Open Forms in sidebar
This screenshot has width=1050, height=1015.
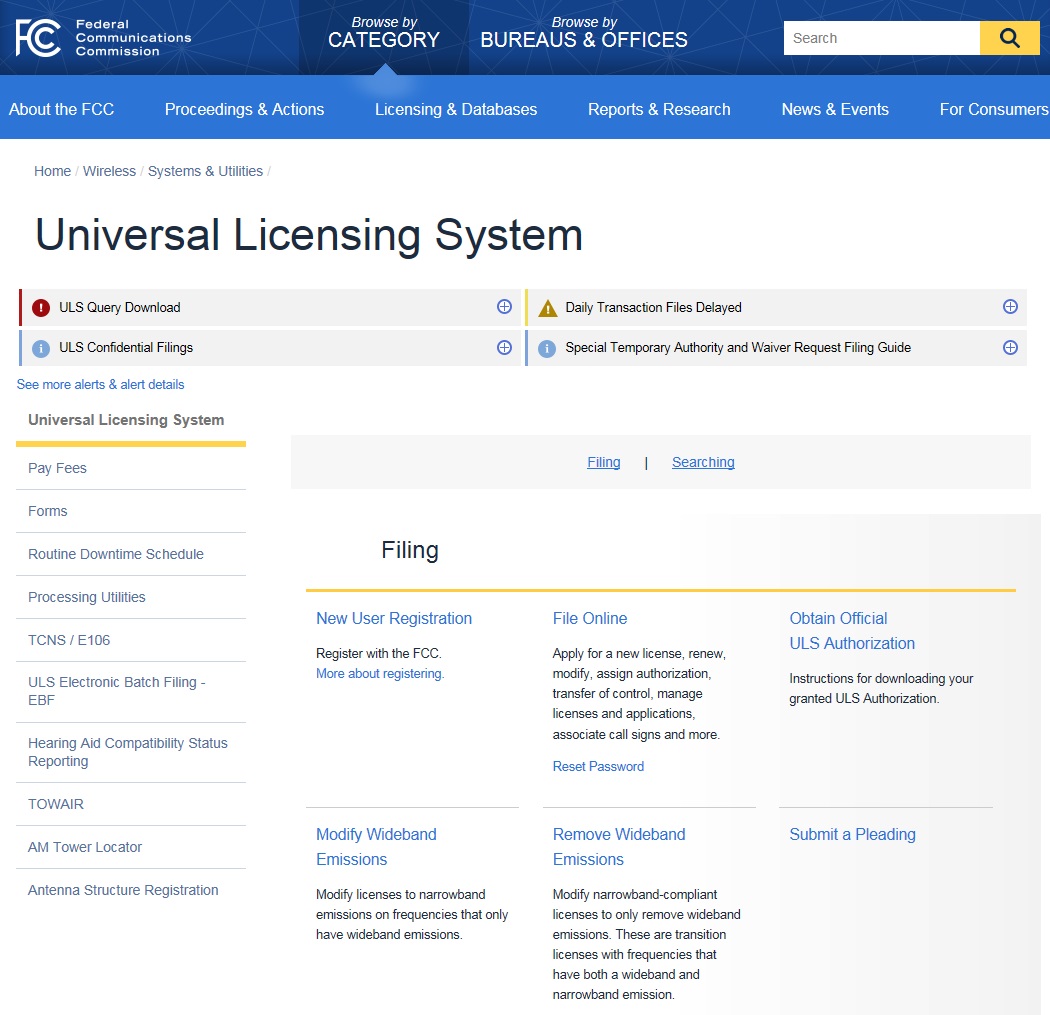coord(48,511)
